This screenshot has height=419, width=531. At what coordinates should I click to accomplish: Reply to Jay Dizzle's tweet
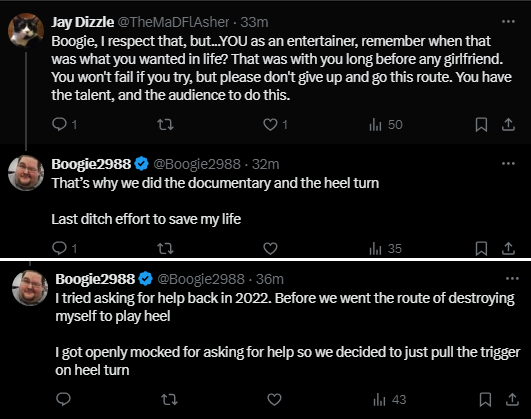tap(60, 124)
